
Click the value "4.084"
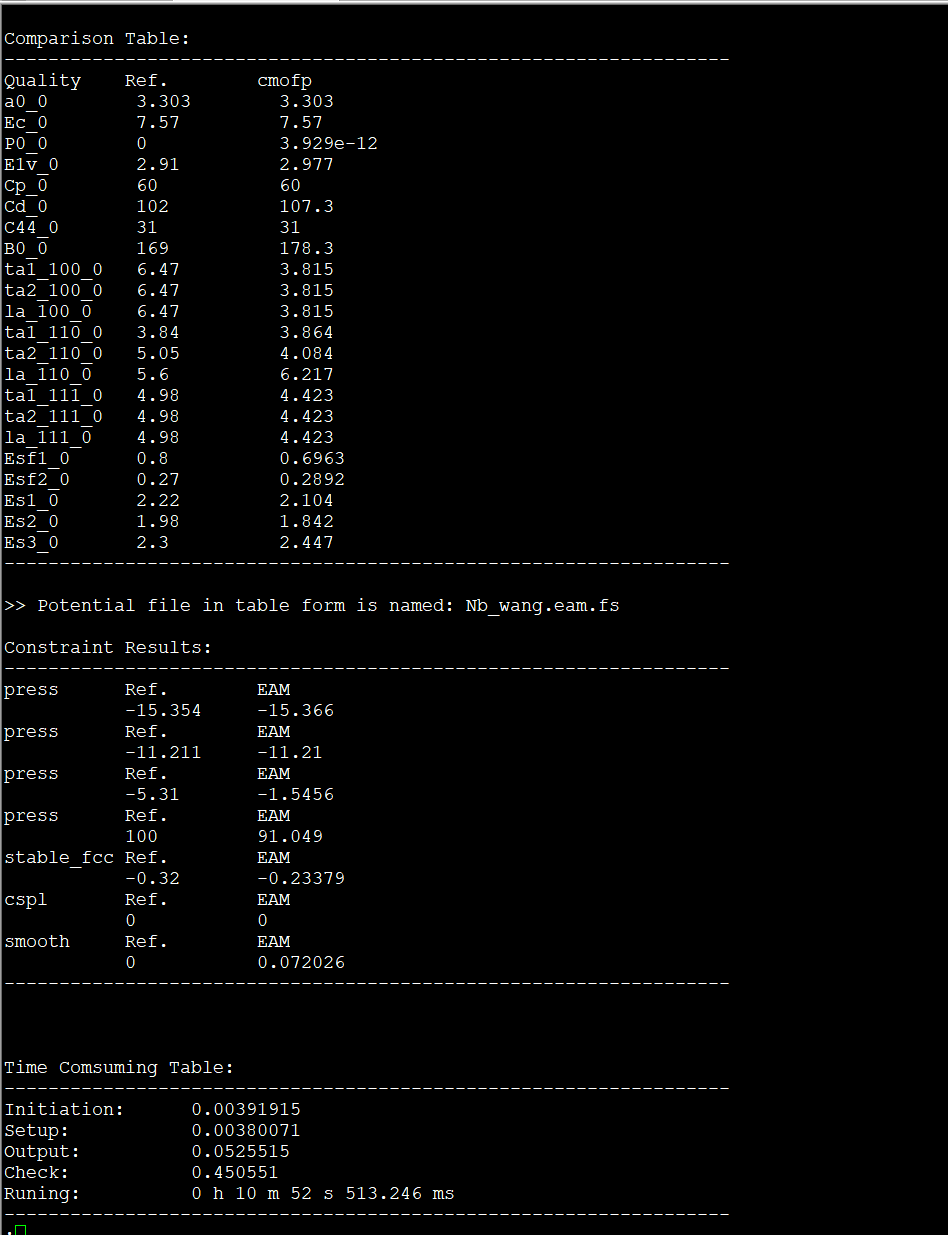[x=307, y=354]
